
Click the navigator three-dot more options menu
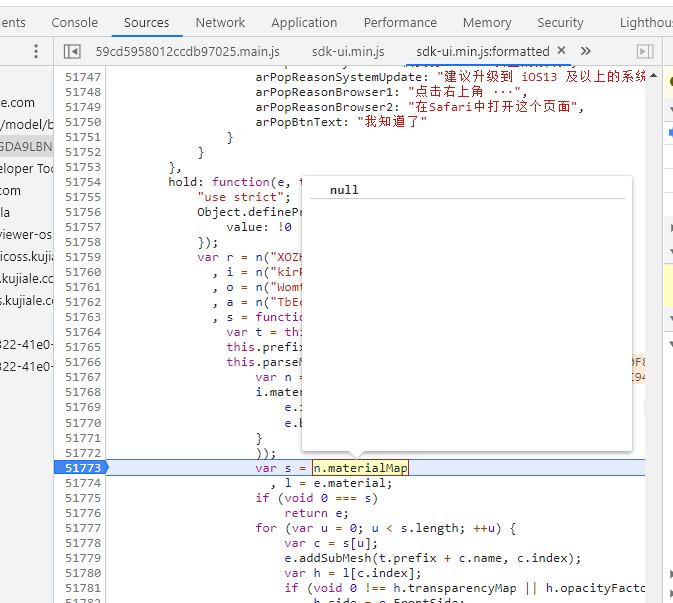(x=36, y=51)
